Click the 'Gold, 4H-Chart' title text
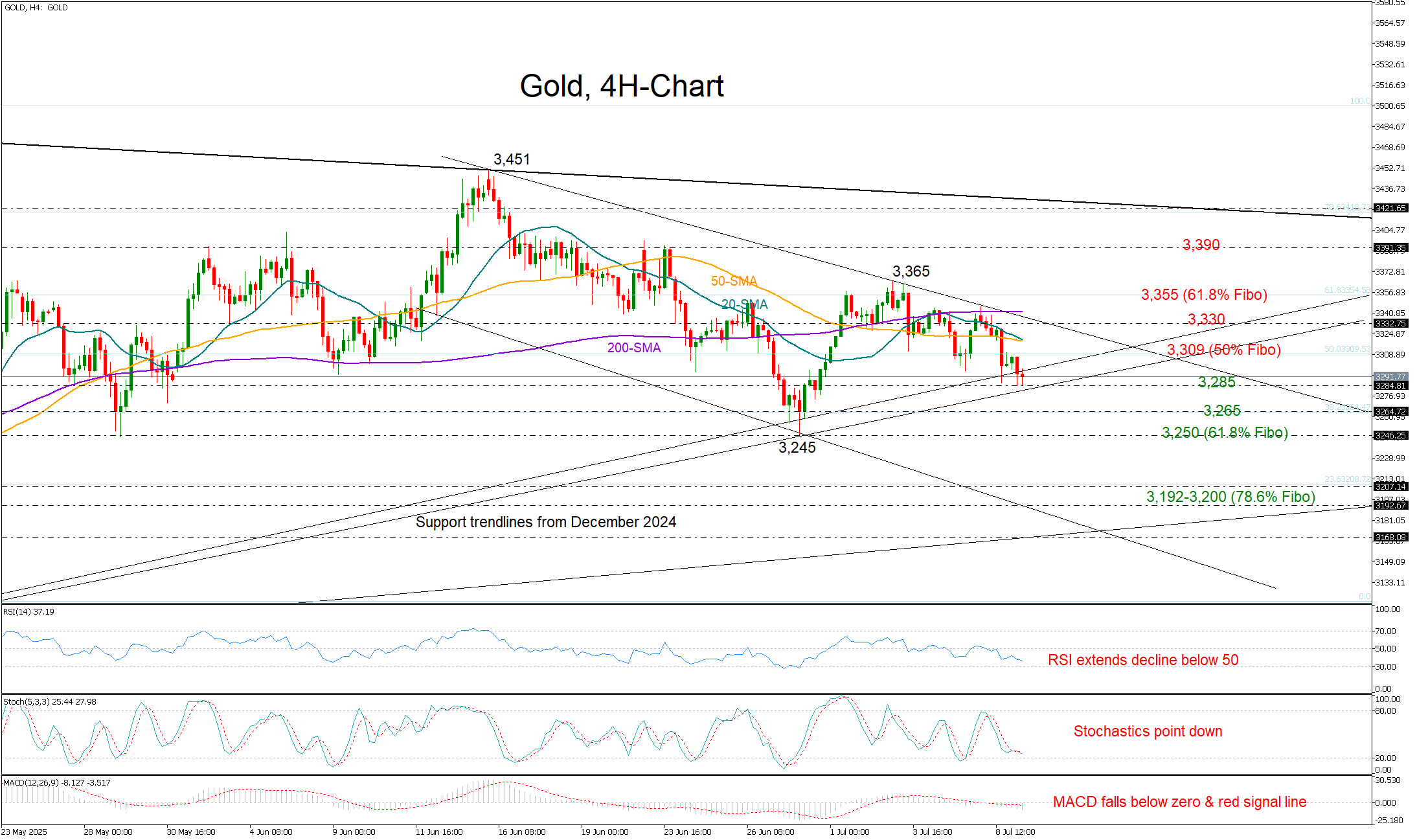1417x840 pixels. (622, 86)
